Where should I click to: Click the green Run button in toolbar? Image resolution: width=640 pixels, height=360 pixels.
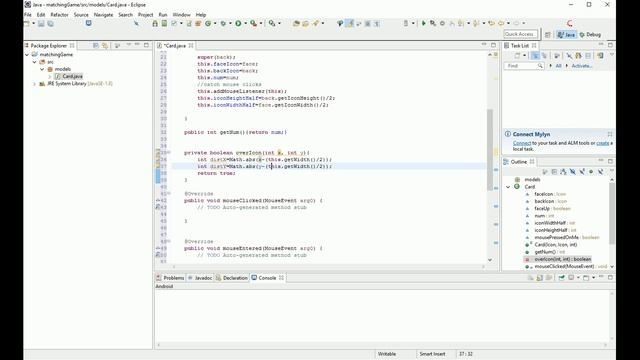click(238, 24)
